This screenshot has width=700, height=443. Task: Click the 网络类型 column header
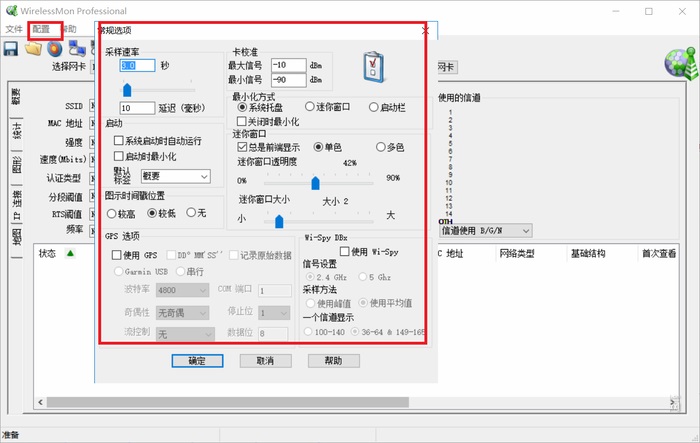pos(517,254)
